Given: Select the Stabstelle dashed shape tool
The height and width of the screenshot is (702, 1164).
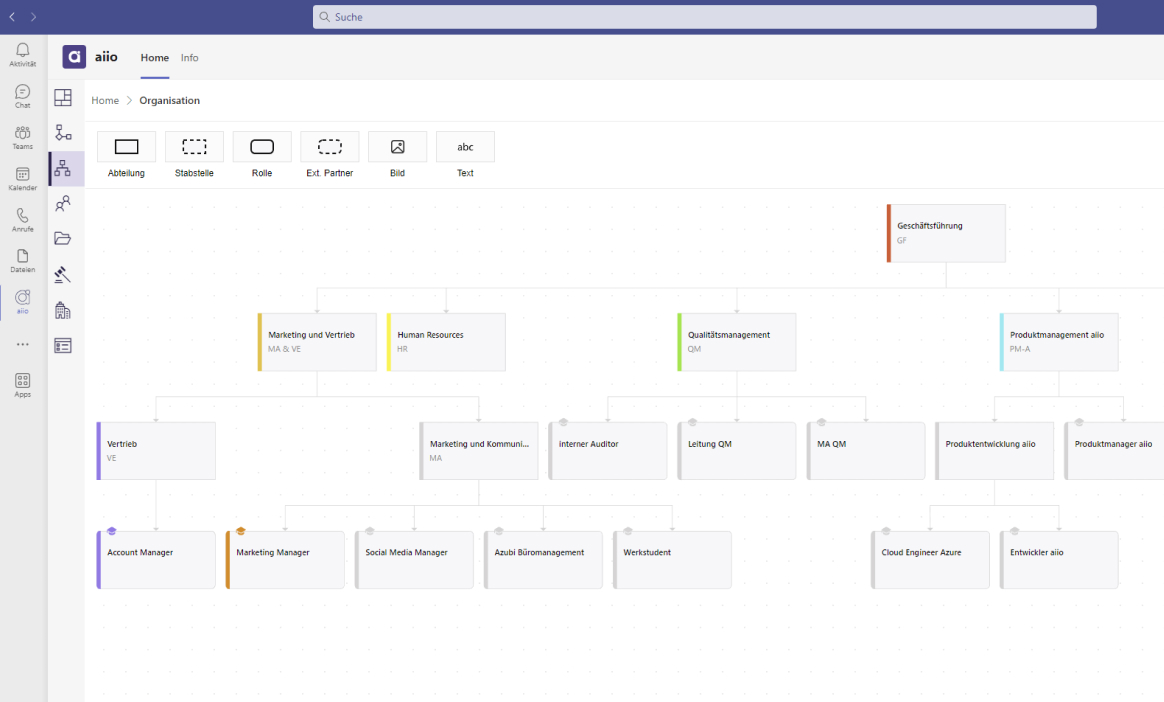Looking at the screenshot, I should coord(194,146).
